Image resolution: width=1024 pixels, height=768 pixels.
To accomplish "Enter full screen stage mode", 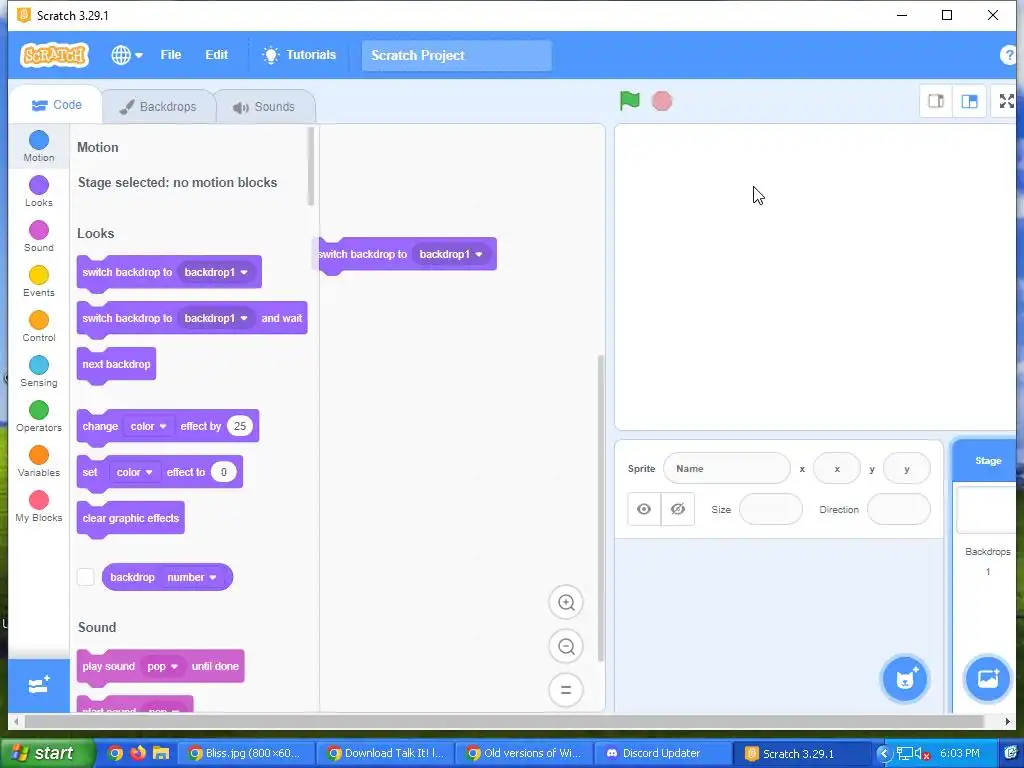I will pyautogui.click(x=1006, y=101).
